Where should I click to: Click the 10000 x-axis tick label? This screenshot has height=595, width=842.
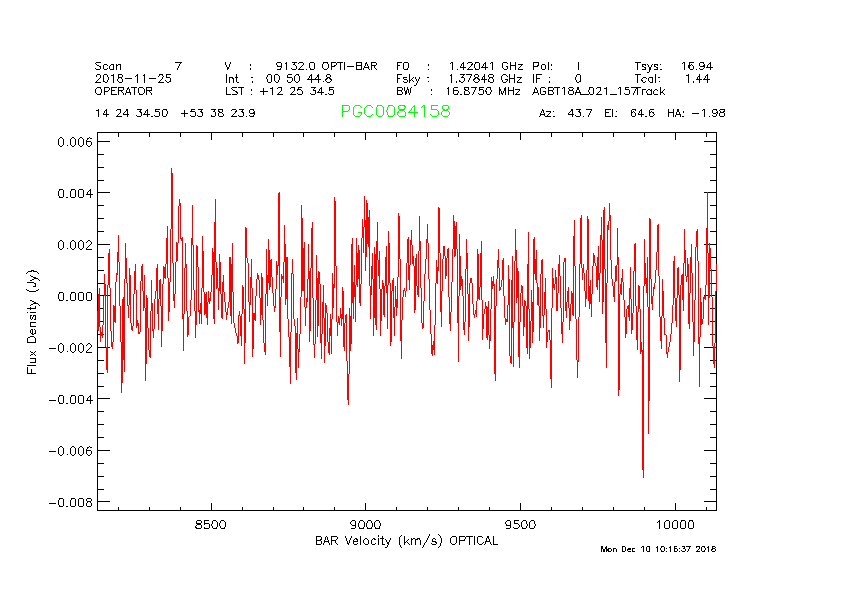[676, 525]
